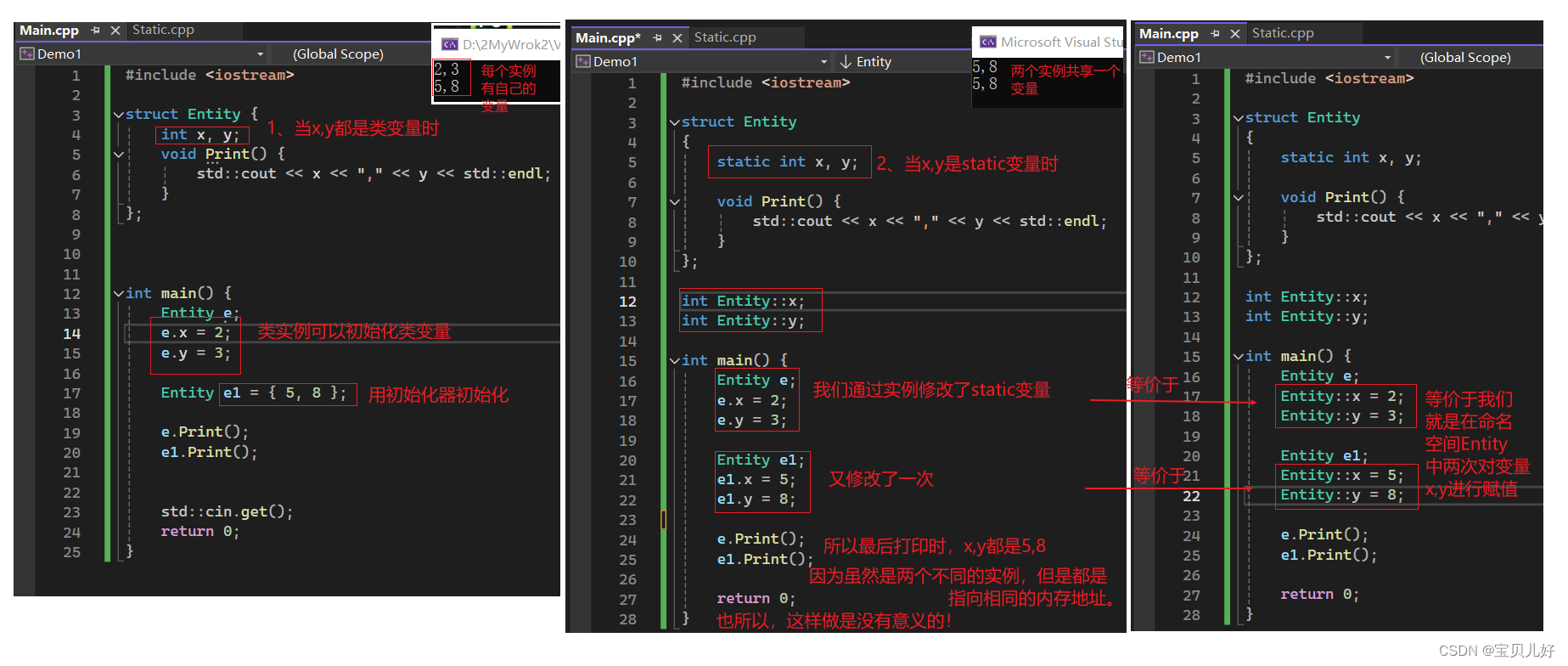
Task: Click 'std::cin.get();' line in left editor
Action: pyautogui.click(x=228, y=511)
